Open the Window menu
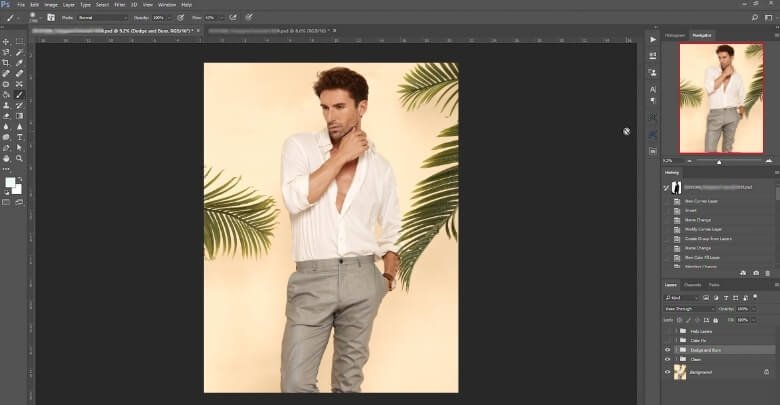Viewport: 780px width, 405px height. click(167, 4)
